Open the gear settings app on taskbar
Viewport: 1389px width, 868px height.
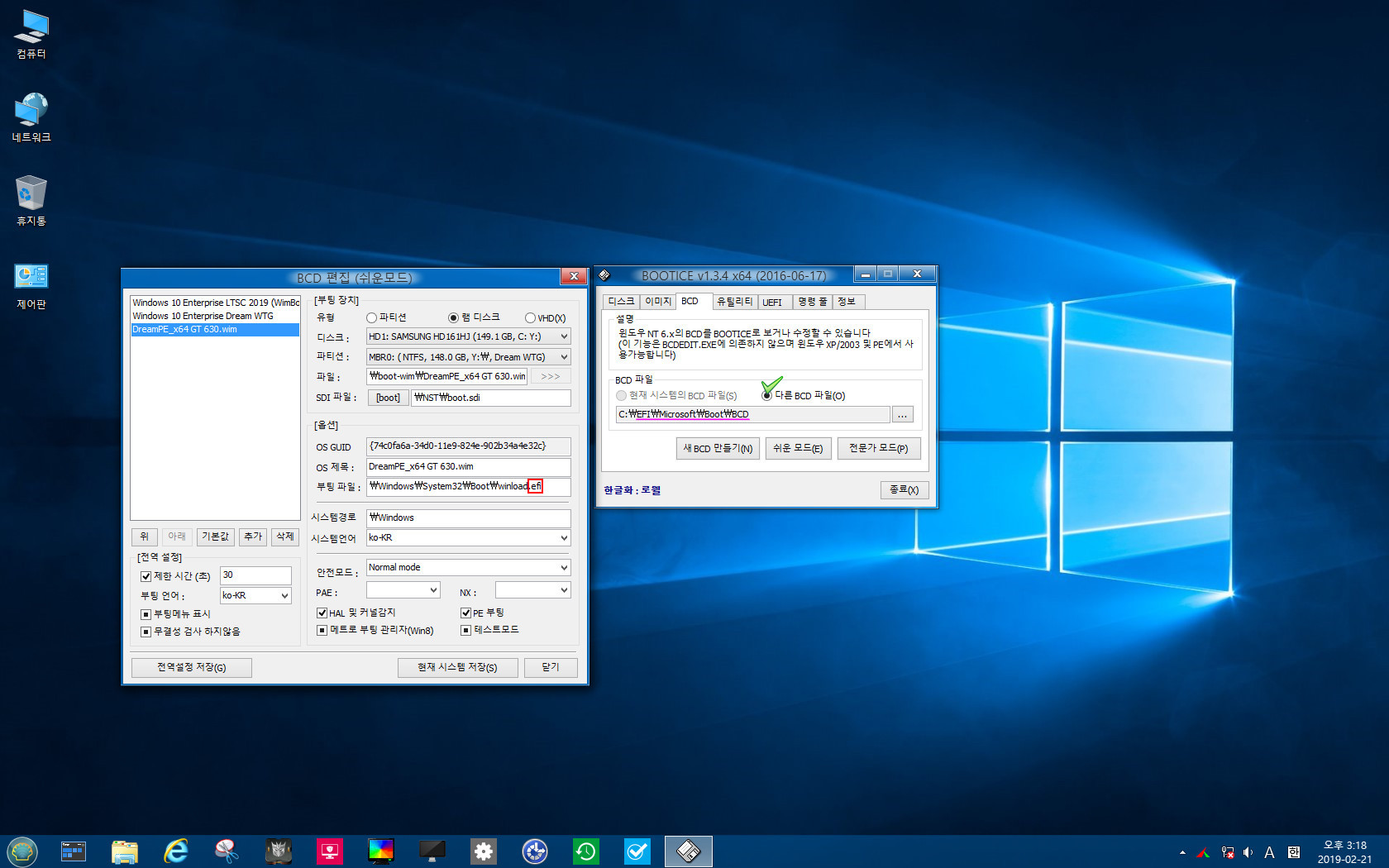tap(484, 851)
